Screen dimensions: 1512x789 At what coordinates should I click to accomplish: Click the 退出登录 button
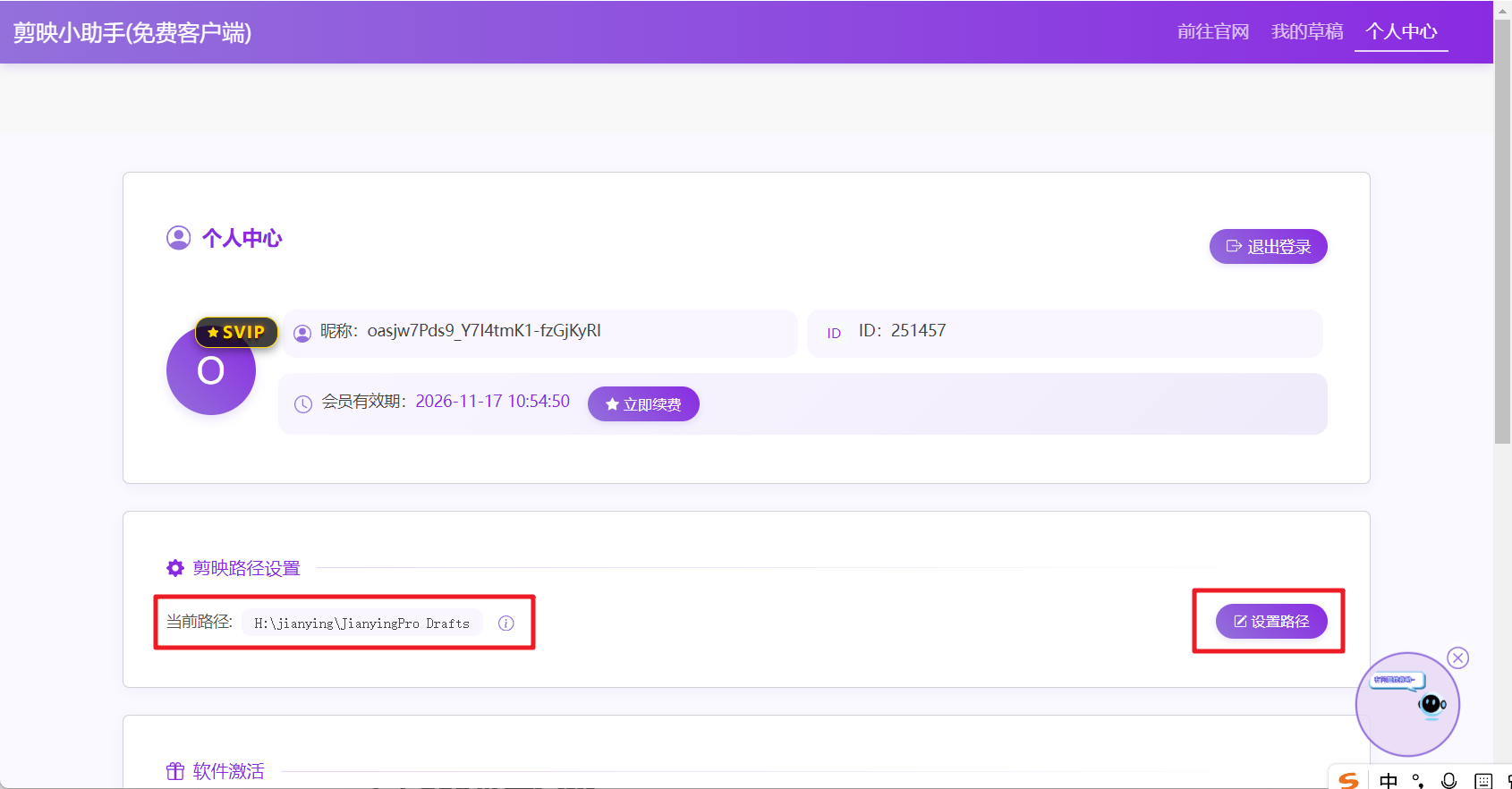coord(1268,247)
